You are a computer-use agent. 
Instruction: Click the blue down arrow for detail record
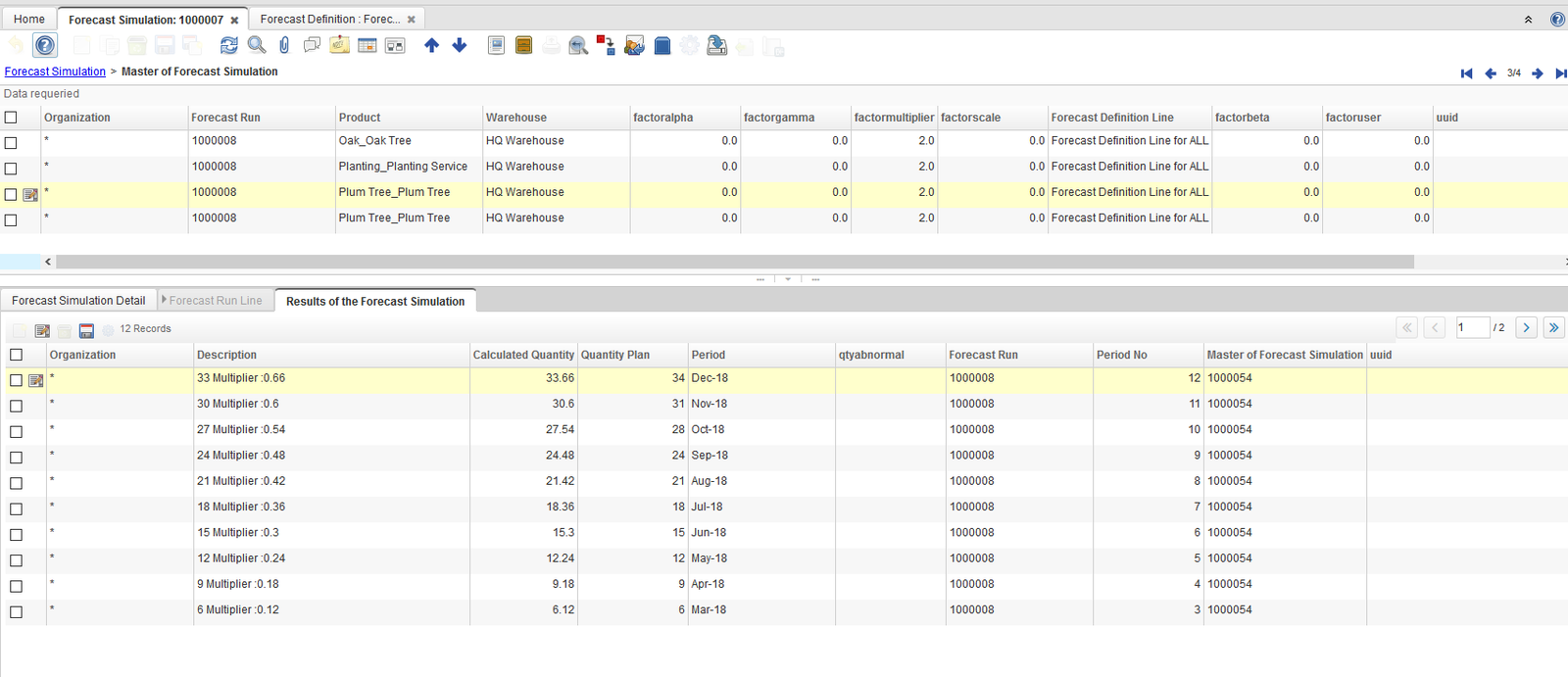pyautogui.click(x=460, y=45)
